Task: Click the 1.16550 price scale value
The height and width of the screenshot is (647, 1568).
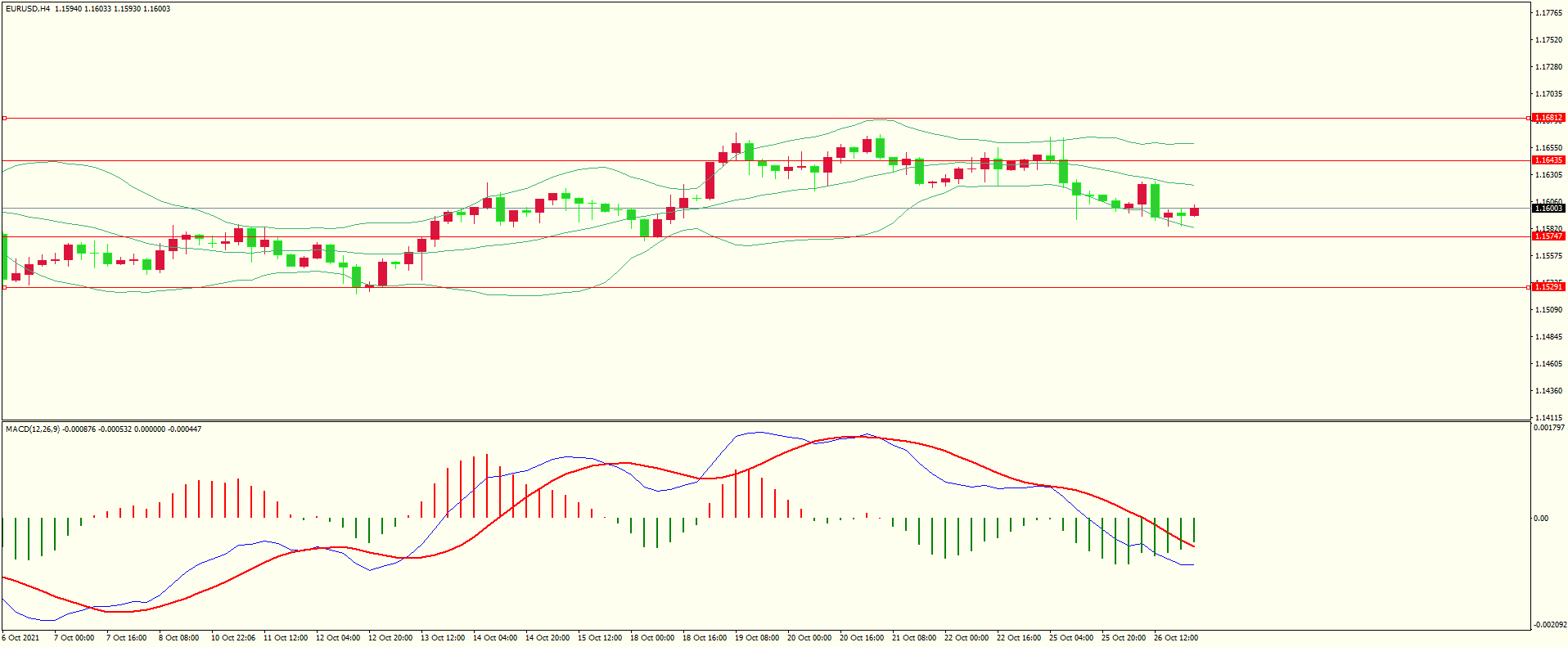Action: 1549,148
